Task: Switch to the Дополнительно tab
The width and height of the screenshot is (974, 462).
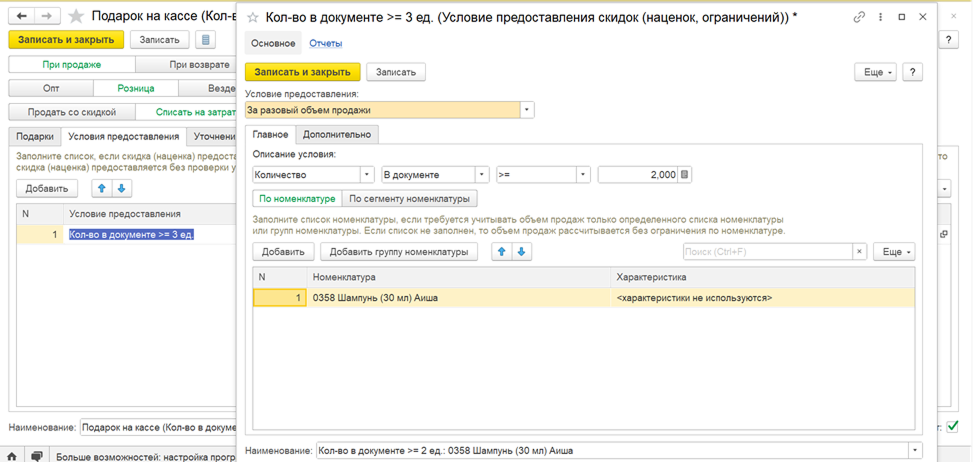Action: 337,134
